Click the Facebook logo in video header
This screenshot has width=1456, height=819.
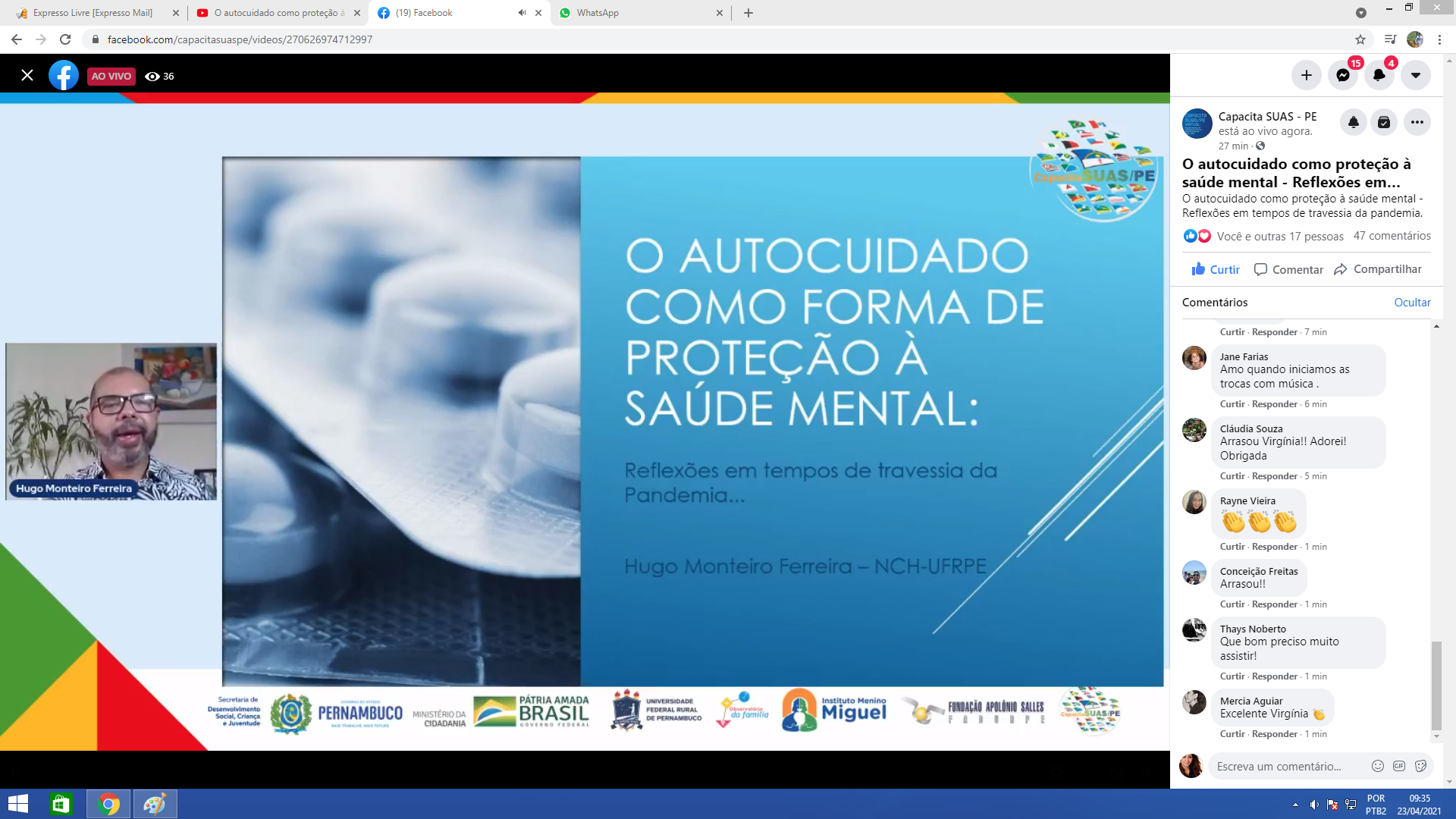[x=64, y=76]
